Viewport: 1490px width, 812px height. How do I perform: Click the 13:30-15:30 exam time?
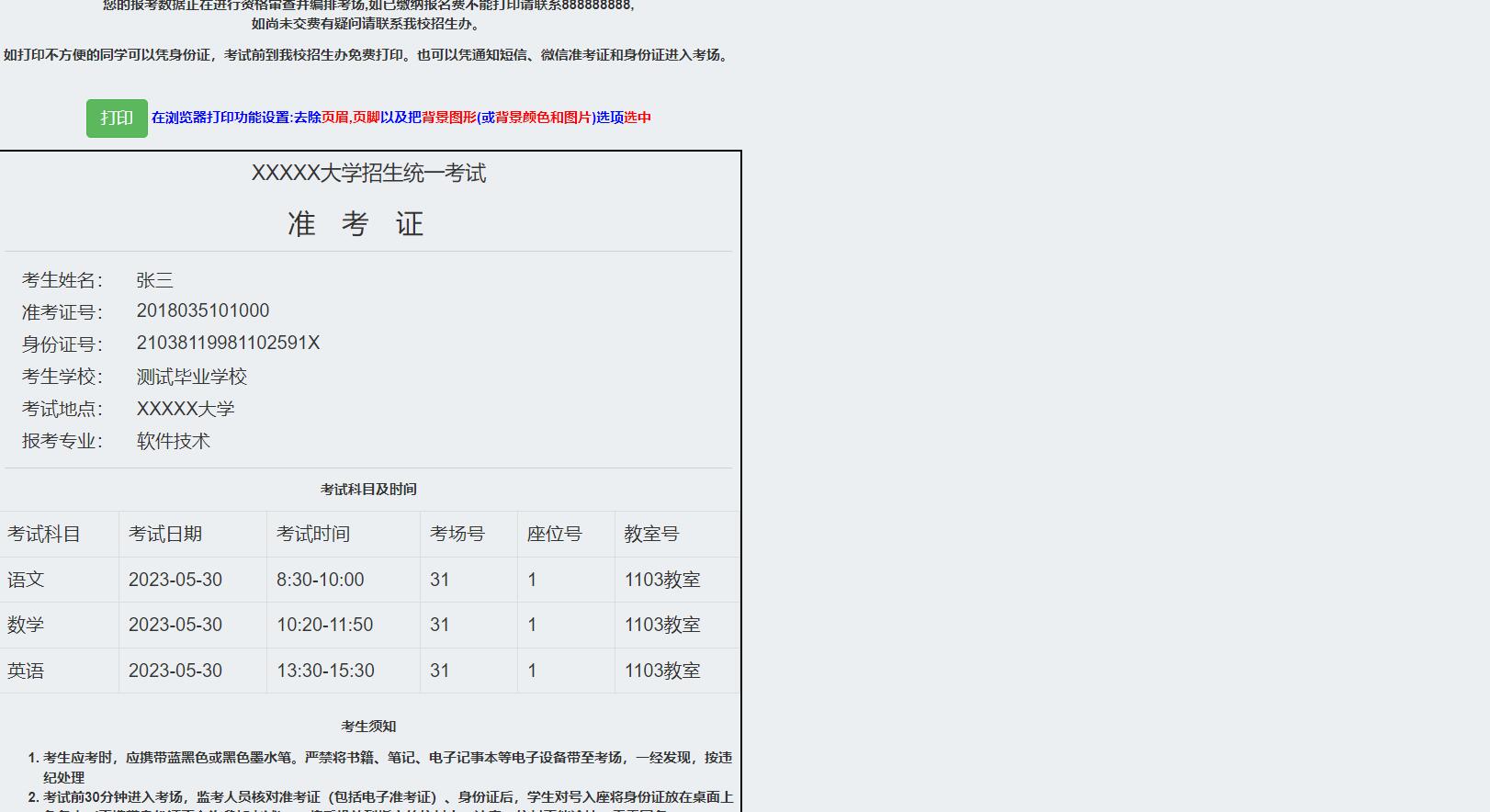[326, 671]
